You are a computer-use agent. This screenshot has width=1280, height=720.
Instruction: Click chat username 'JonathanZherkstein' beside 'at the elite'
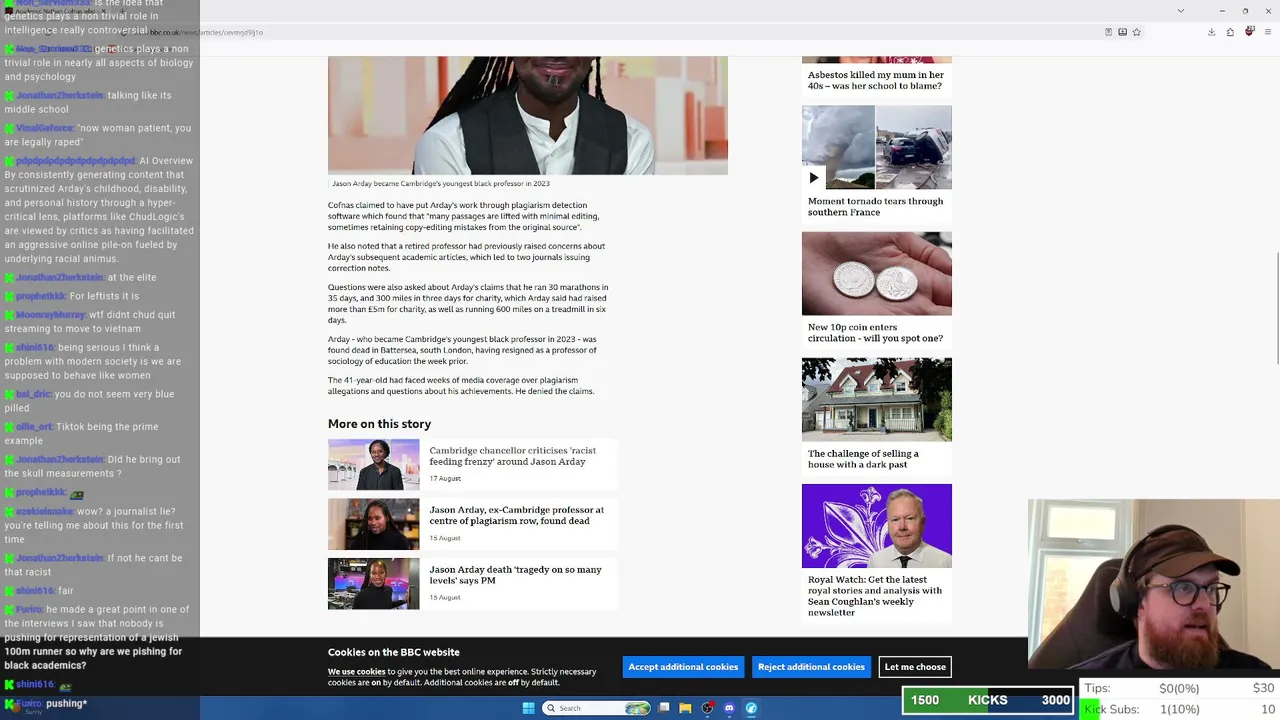point(59,278)
